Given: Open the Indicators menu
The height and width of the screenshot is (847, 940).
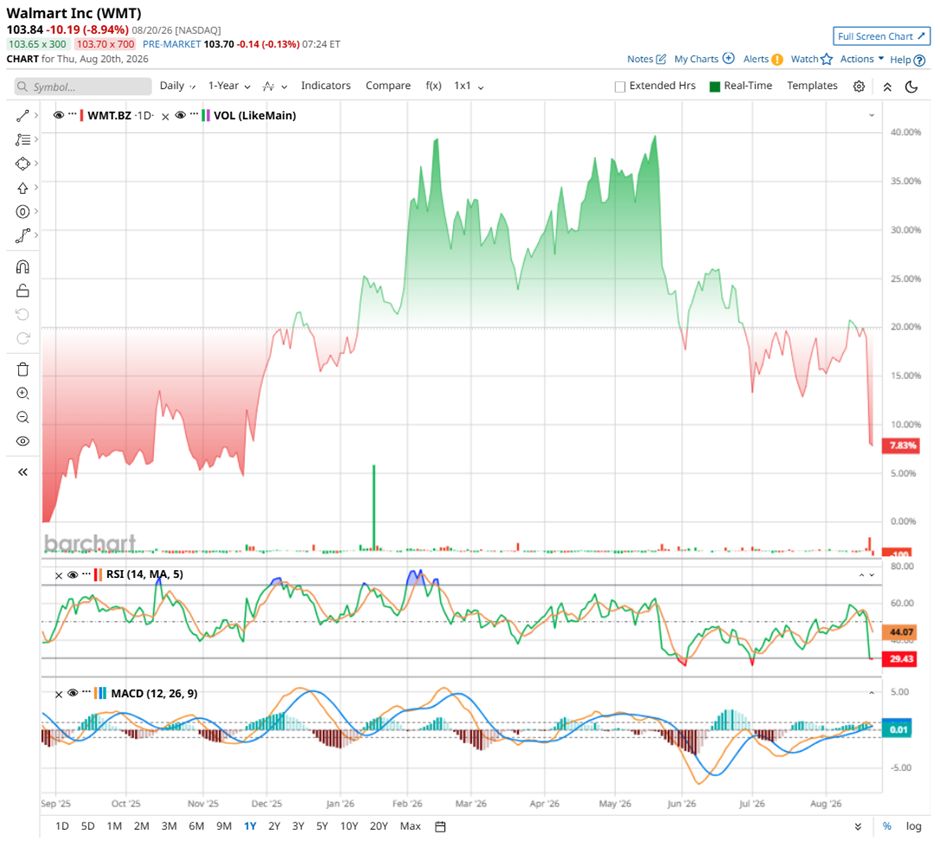Looking at the screenshot, I should 326,86.
